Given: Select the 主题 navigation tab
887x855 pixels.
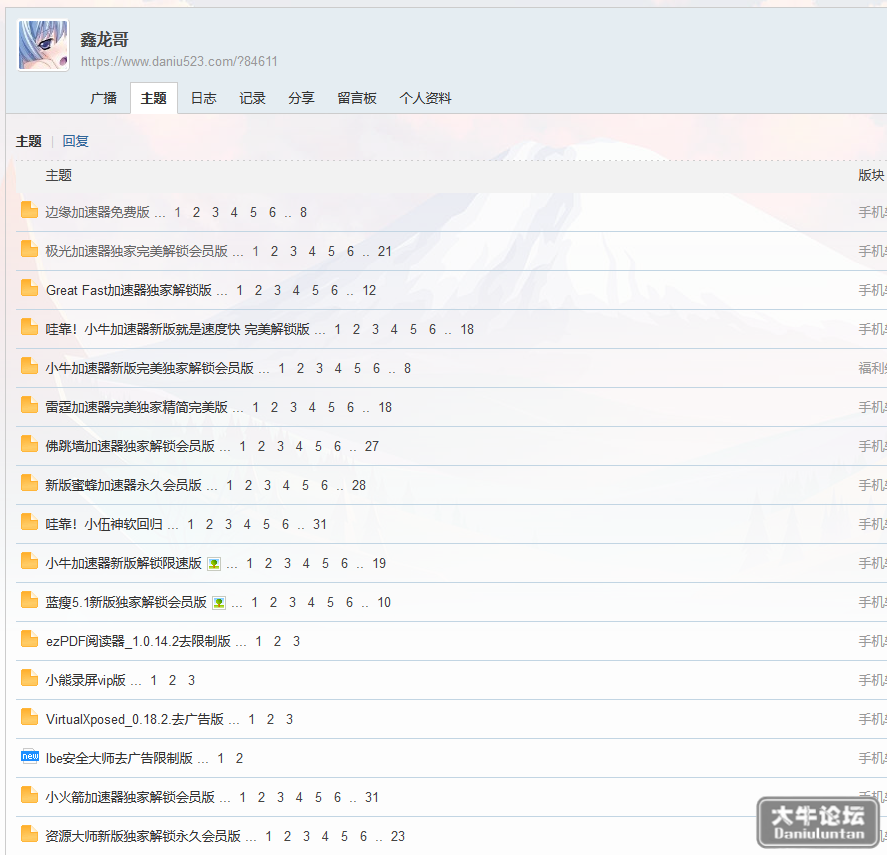Looking at the screenshot, I should (153, 98).
